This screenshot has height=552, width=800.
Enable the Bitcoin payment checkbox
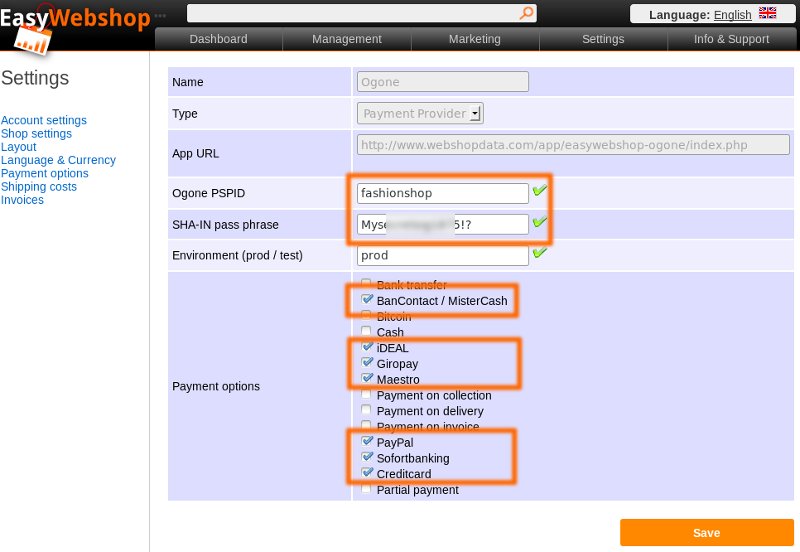coord(366,315)
